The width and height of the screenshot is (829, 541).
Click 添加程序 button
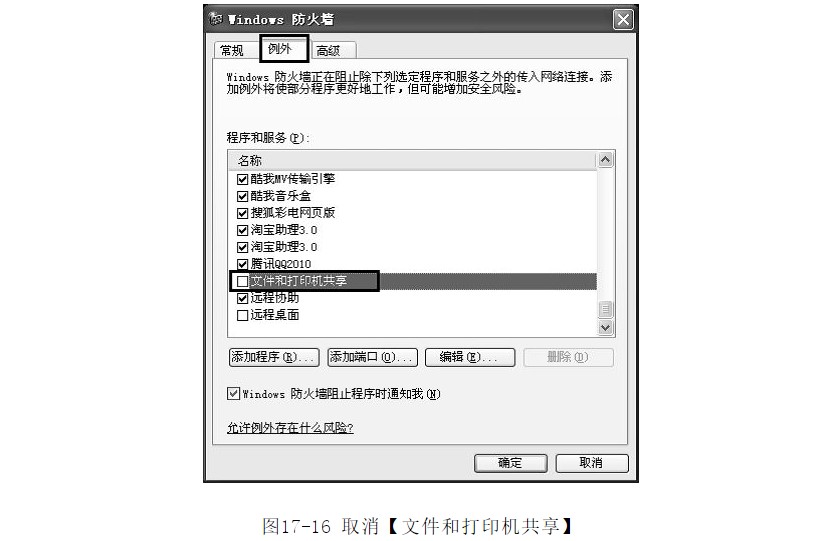pyautogui.click(x=274, y=357)
